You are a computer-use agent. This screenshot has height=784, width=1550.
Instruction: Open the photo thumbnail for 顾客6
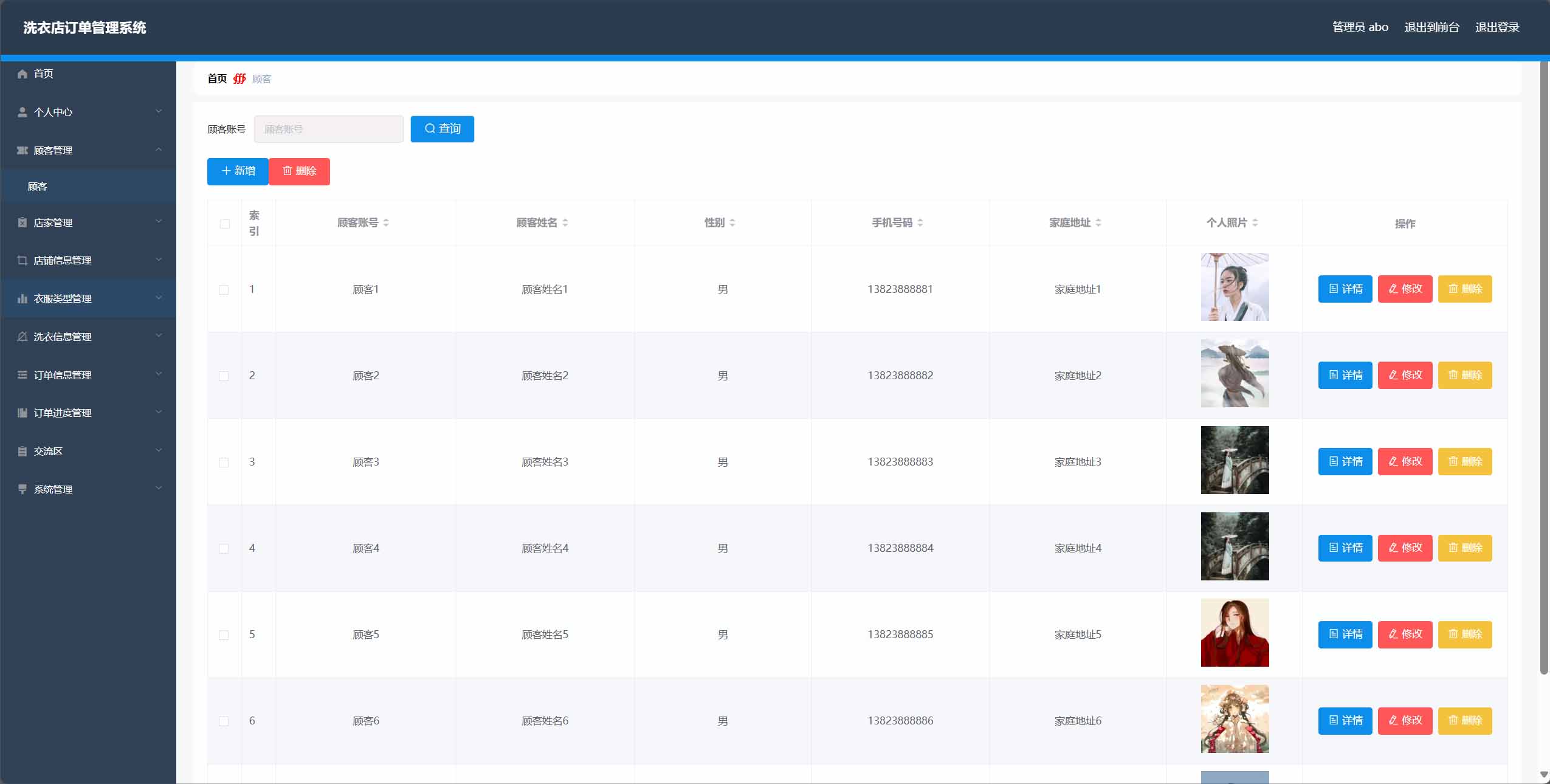click(1235, 719)
